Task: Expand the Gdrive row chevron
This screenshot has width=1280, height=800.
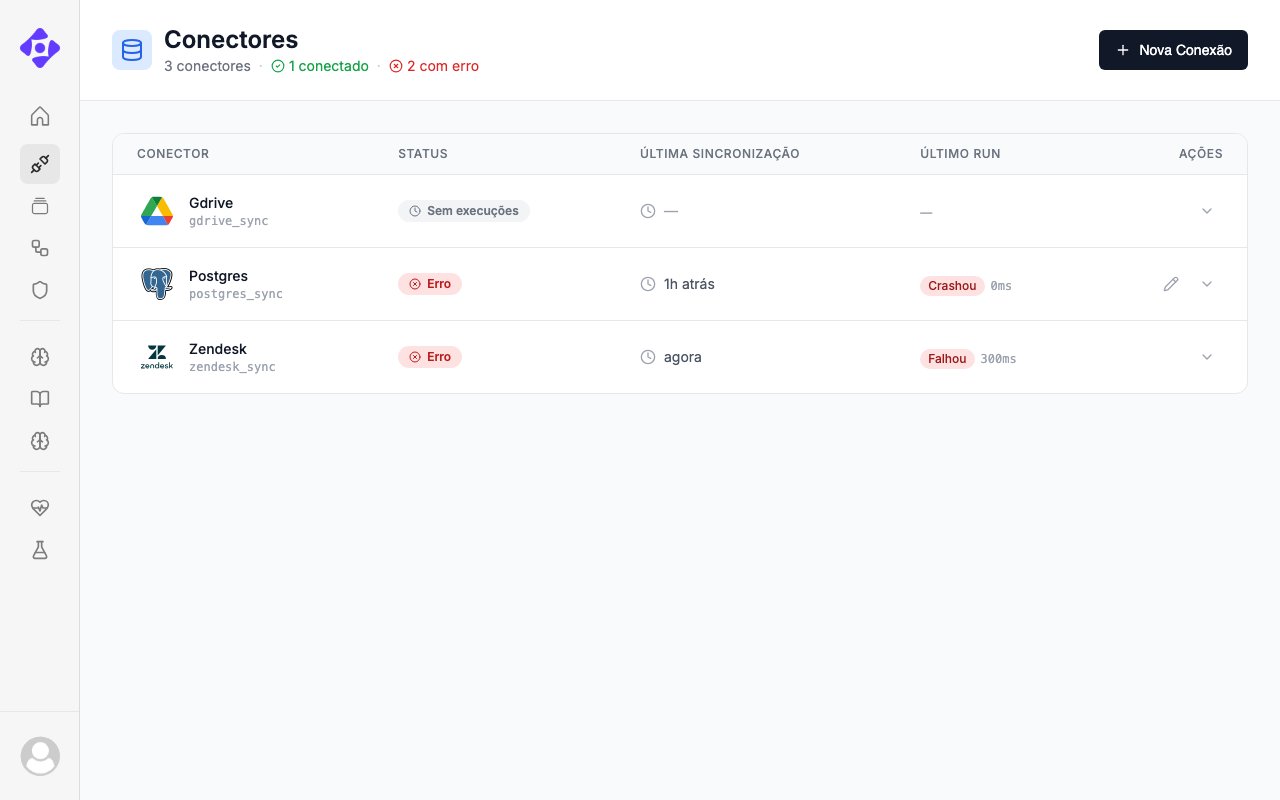Action: 1207,211
